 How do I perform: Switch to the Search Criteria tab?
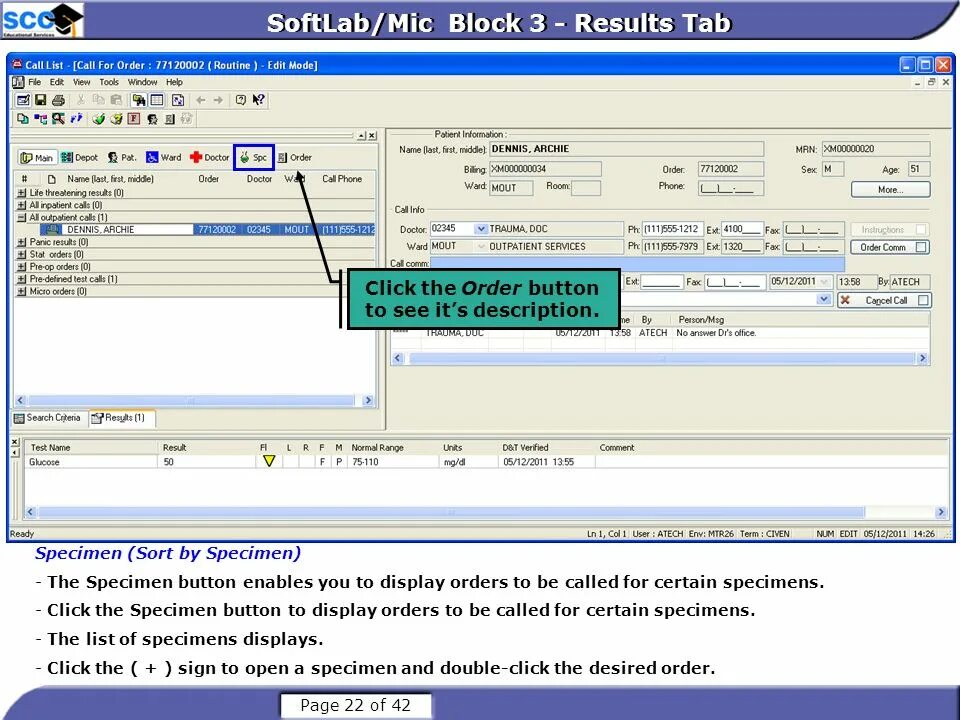pyautogui.click(x=48, y=418)
